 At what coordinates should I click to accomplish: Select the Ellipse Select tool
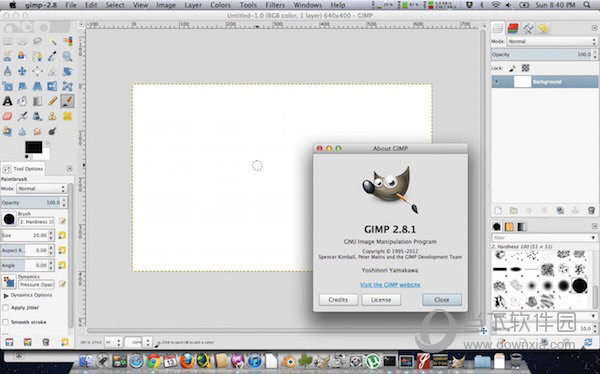[22, 41]
